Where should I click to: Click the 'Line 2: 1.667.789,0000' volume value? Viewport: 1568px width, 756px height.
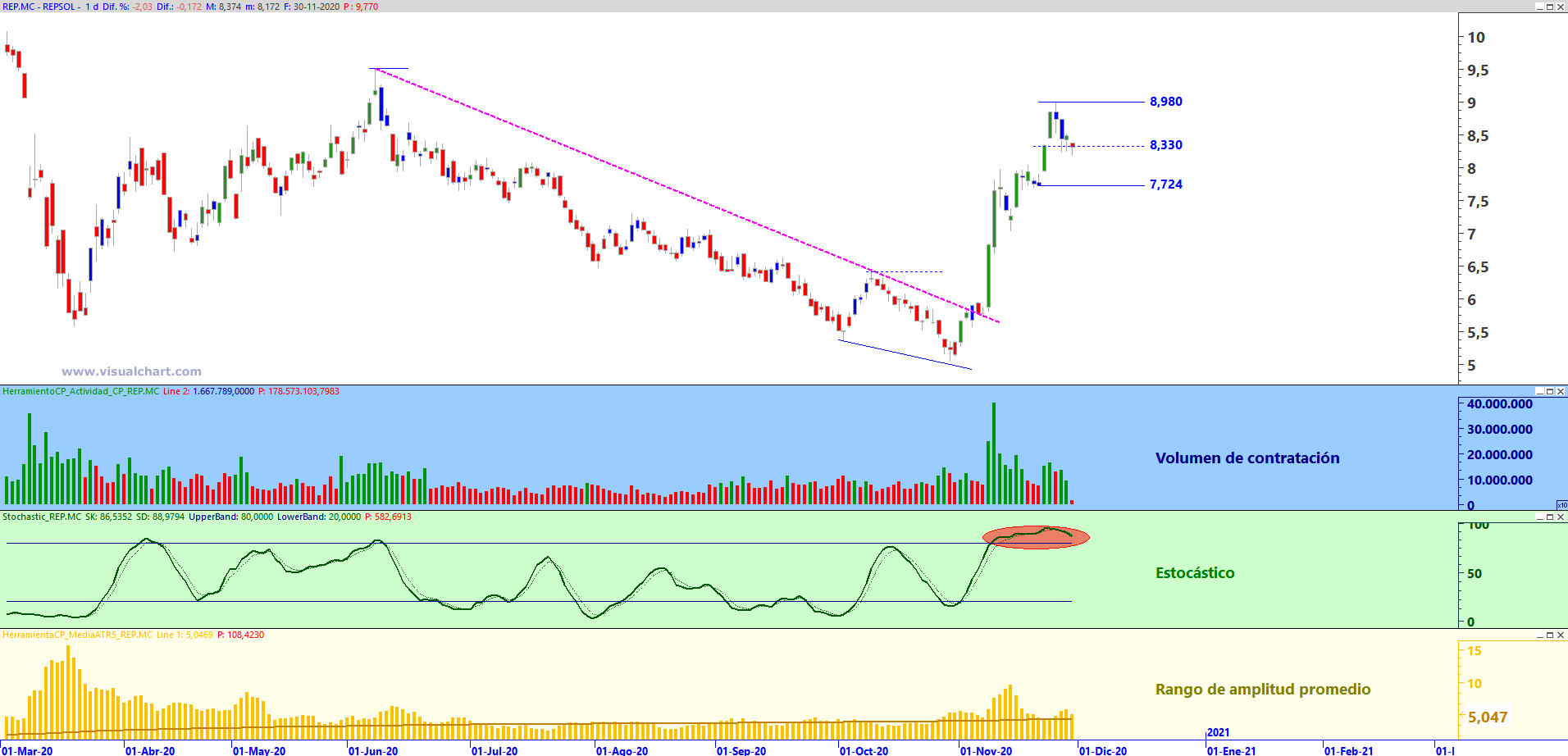click(208, 392)
